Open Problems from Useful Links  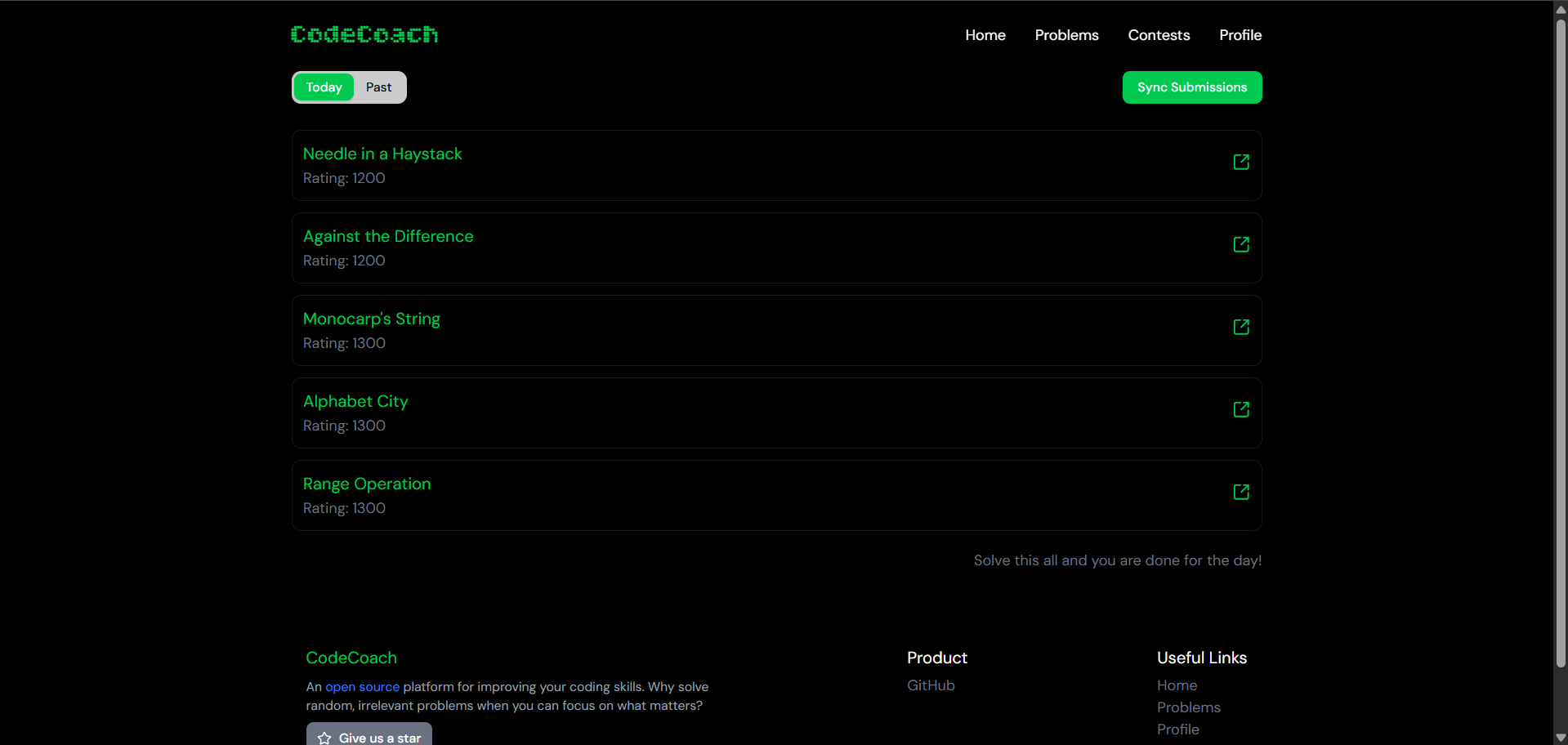pos(1188,707)
